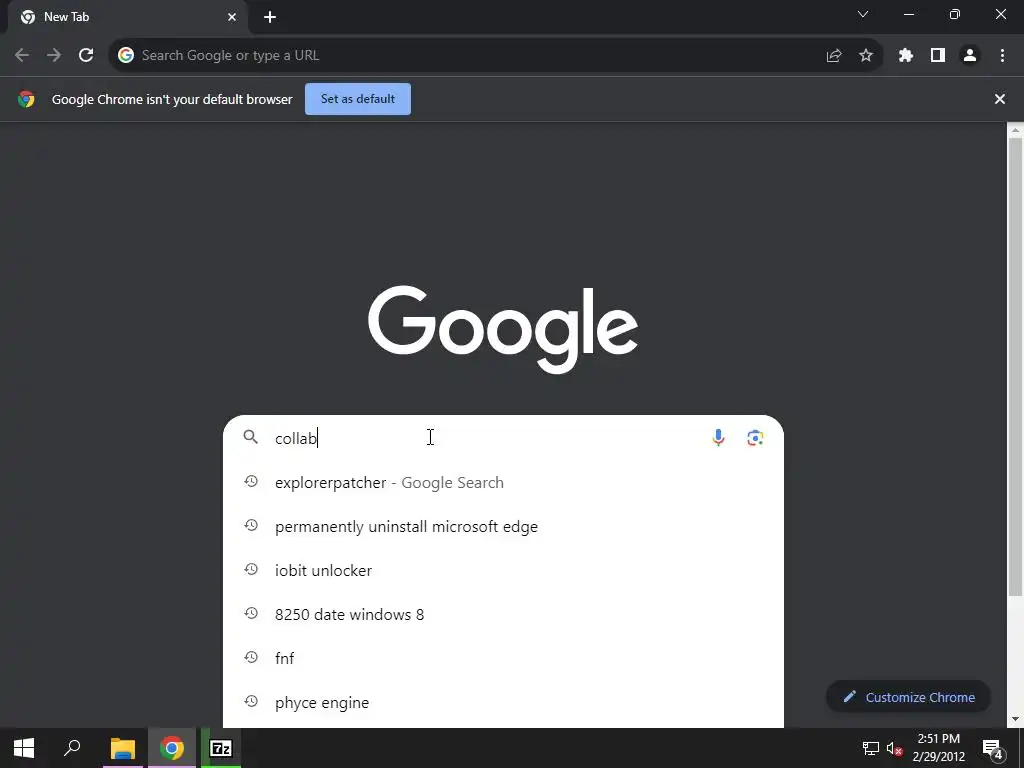Select permanently uninstall microsoft edge suggestion

pos(503,526)
